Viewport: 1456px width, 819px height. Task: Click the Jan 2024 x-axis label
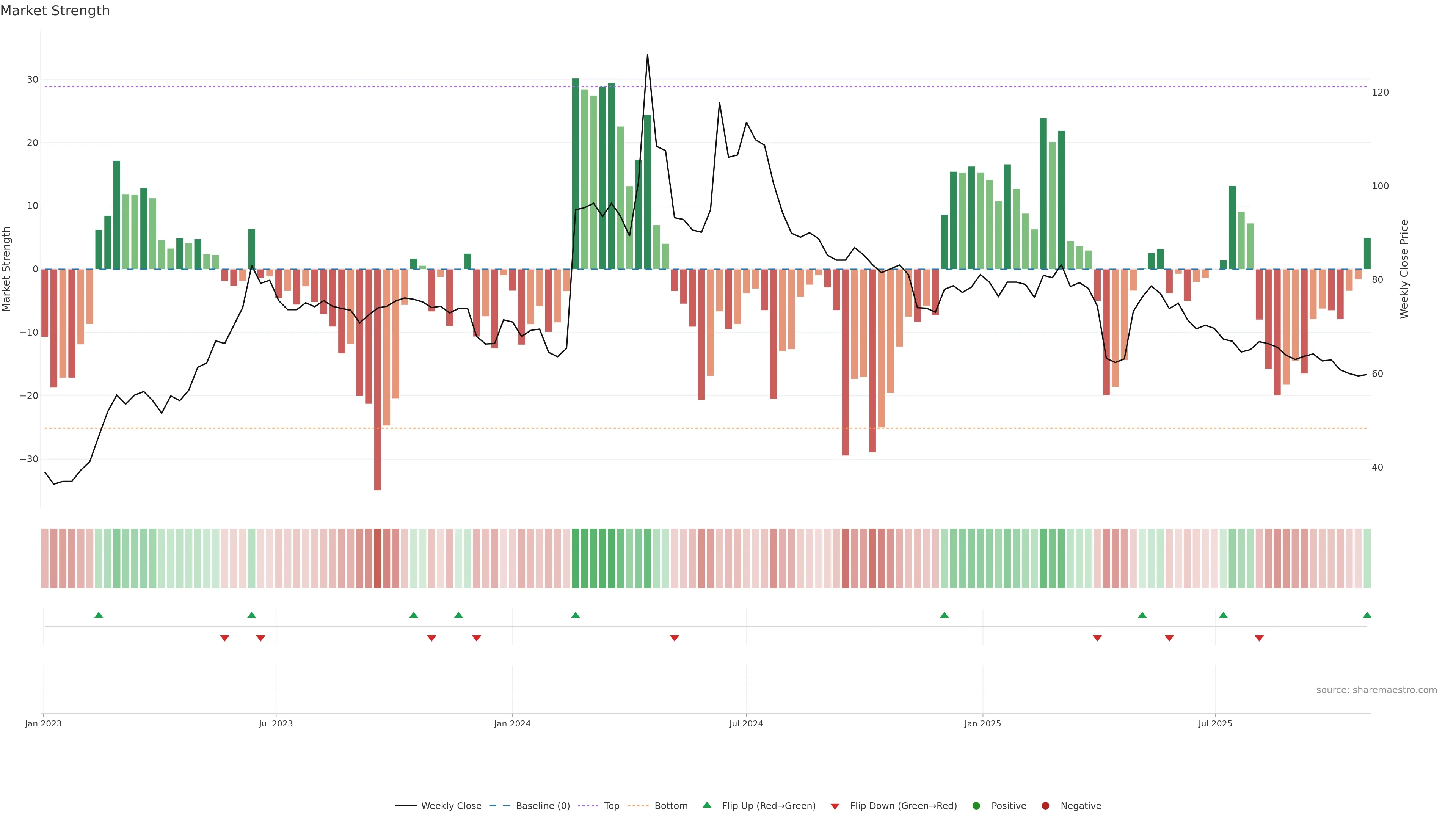[512, 723]
